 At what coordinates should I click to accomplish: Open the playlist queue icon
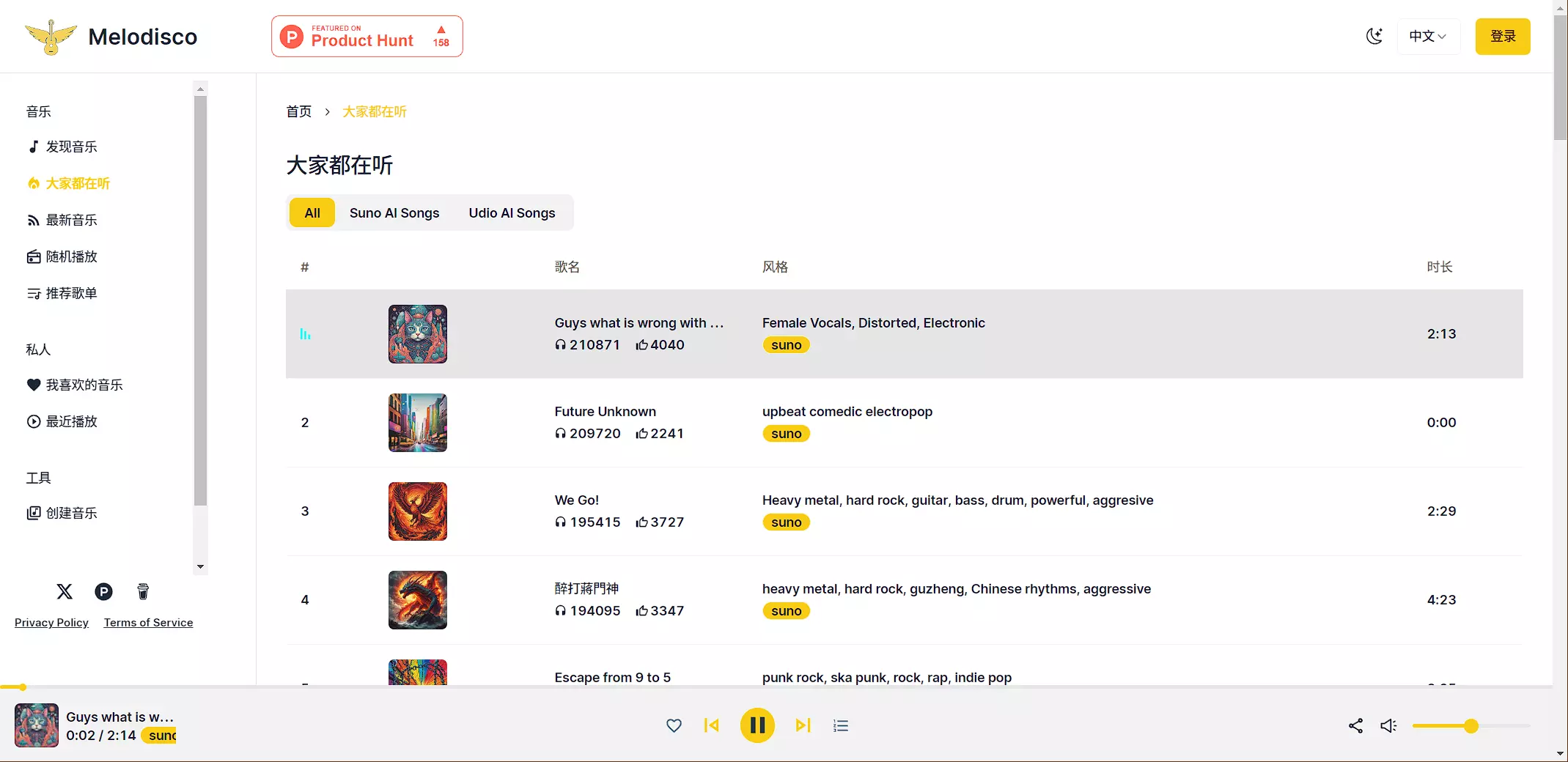pyautogui.click(x=841, y=725)
